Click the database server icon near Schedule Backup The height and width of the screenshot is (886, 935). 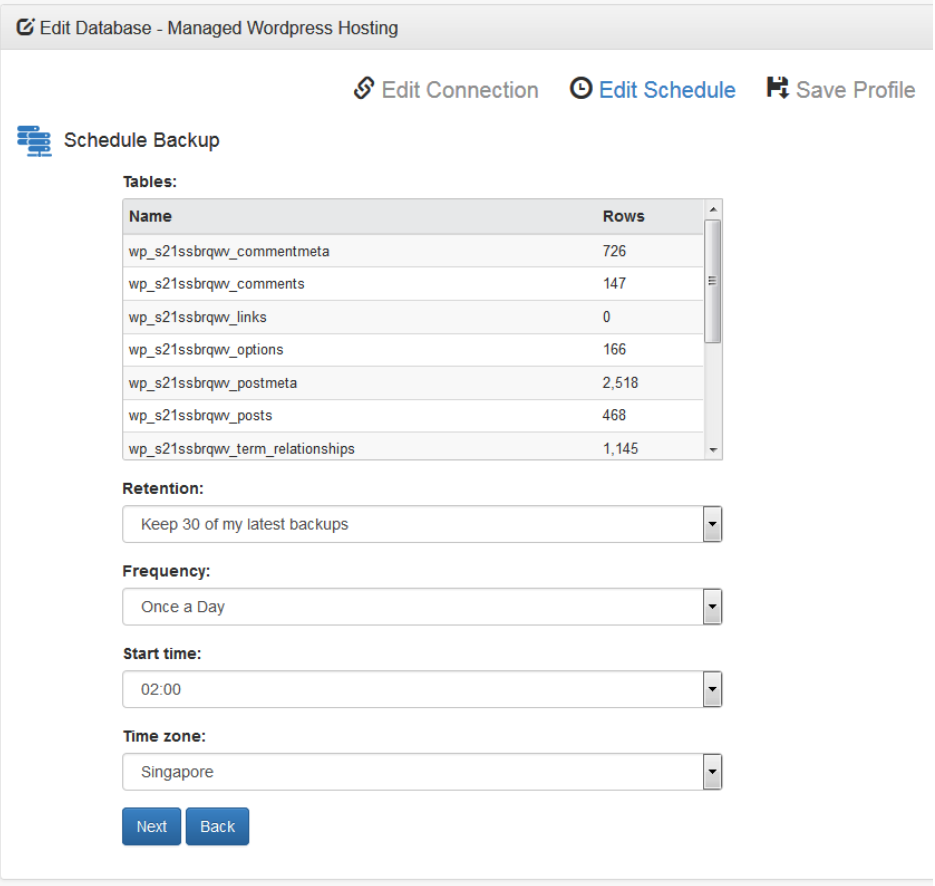tap(34, 140)
